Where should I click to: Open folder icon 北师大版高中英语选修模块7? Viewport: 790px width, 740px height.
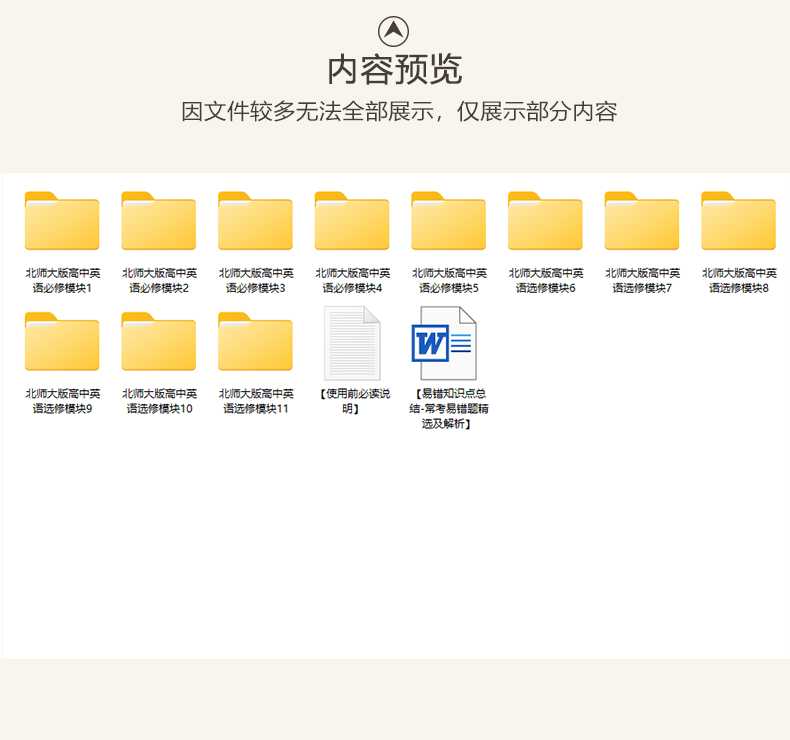tap(642, 221)
